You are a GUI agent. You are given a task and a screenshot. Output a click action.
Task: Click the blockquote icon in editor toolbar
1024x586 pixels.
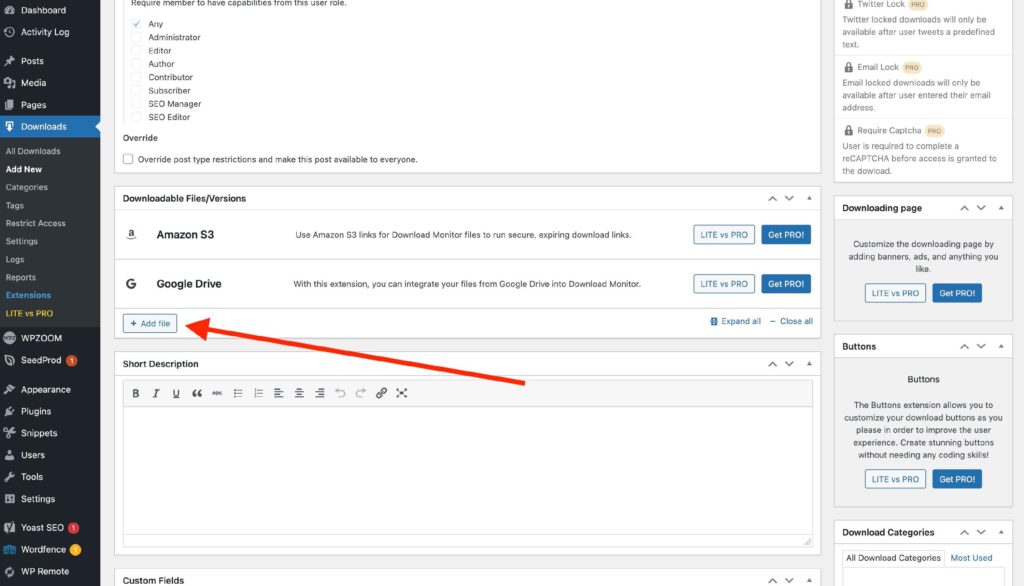[197, 393]
